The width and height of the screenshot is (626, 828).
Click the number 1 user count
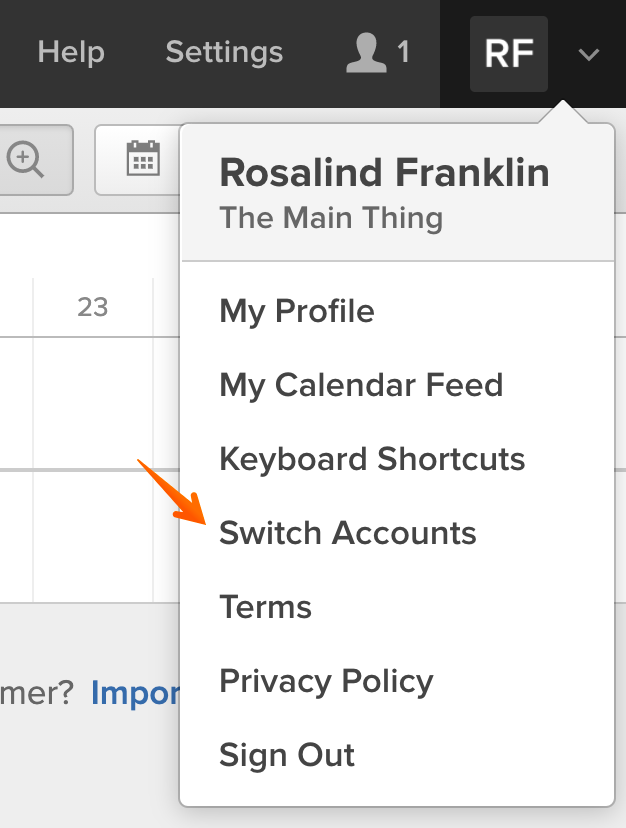tap(403, 52)
